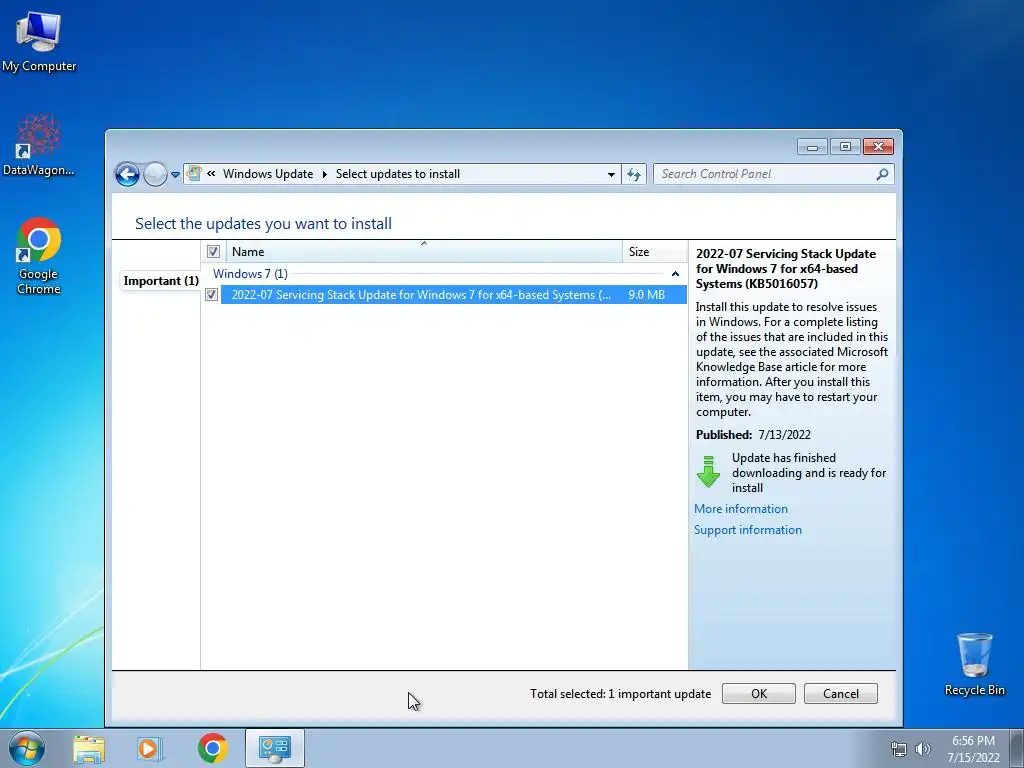Click the taskbar clock showing 6:56 PM
This screenshot has height=768, width=1024.
coord(973,748)
